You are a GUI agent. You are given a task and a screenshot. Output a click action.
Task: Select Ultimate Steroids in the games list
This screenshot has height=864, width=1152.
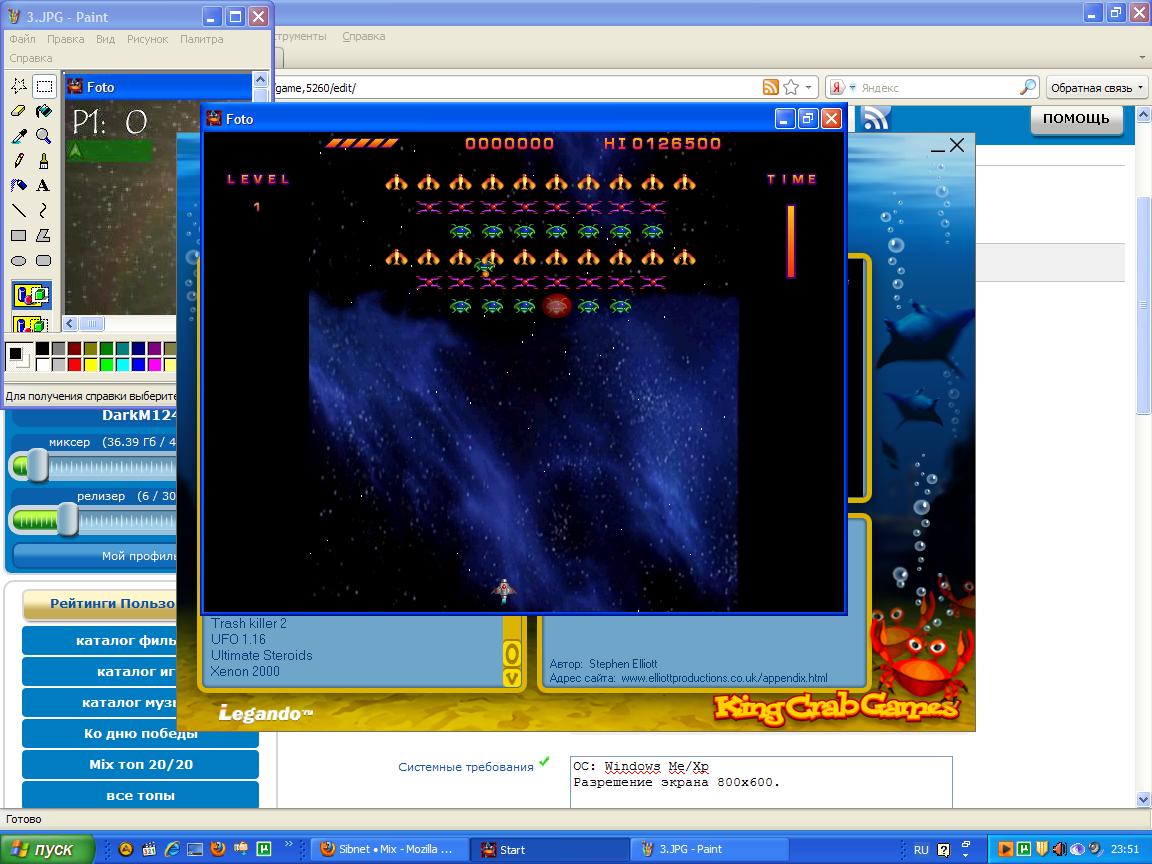click(262, 655)
